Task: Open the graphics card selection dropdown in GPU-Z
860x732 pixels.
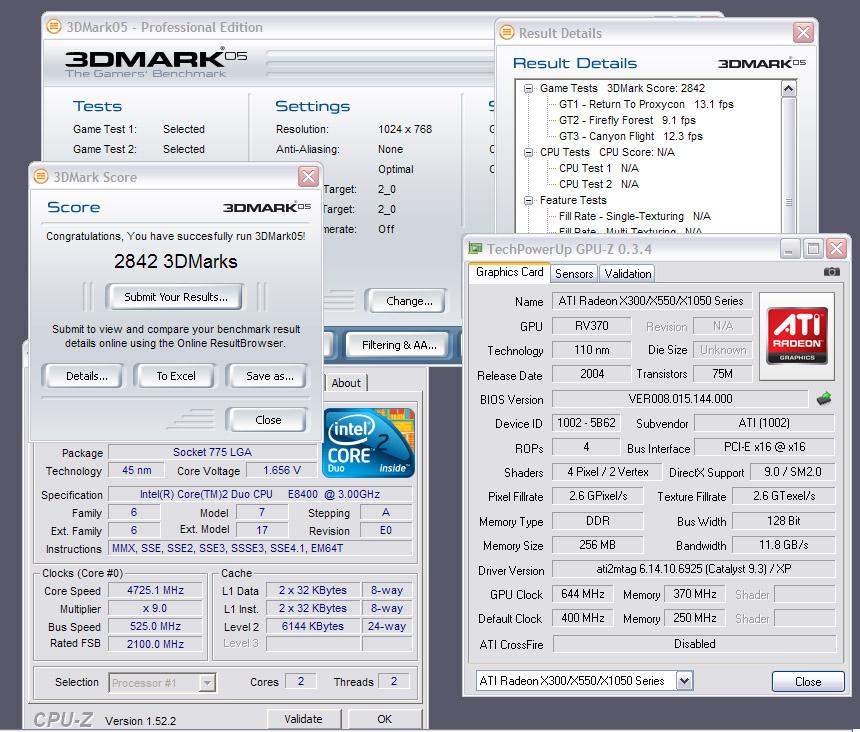Action: [x=684, y=681]
